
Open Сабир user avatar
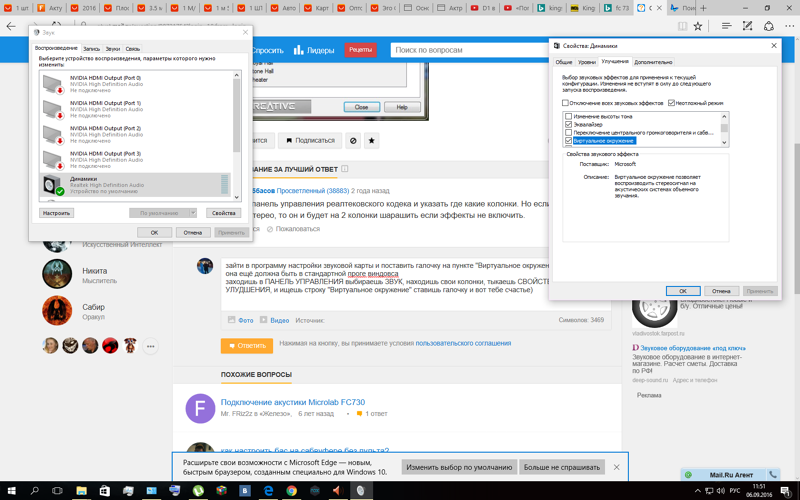click(x=57, y=310)
